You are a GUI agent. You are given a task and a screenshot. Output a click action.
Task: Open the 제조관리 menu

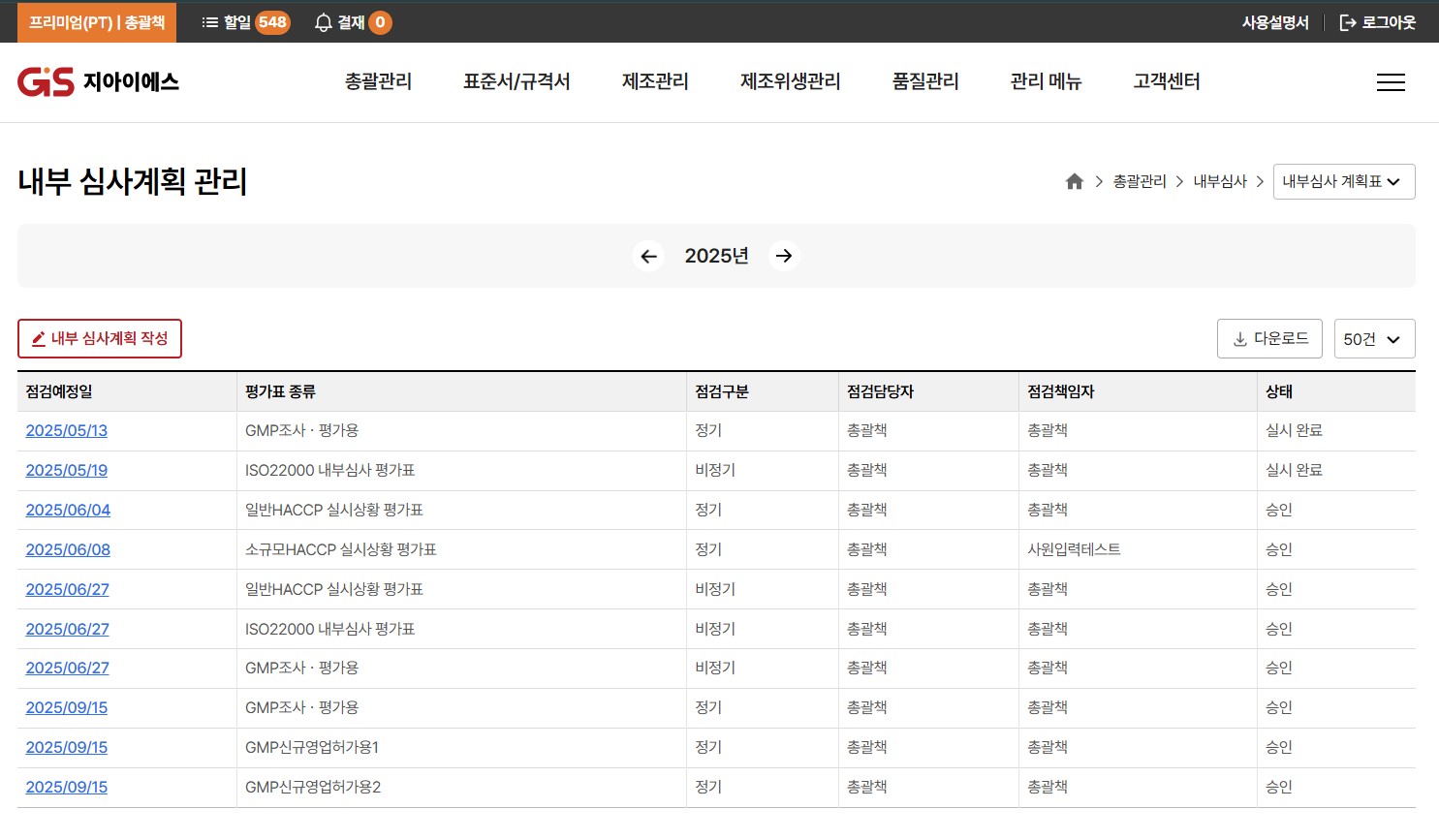(x=655, y=82)
